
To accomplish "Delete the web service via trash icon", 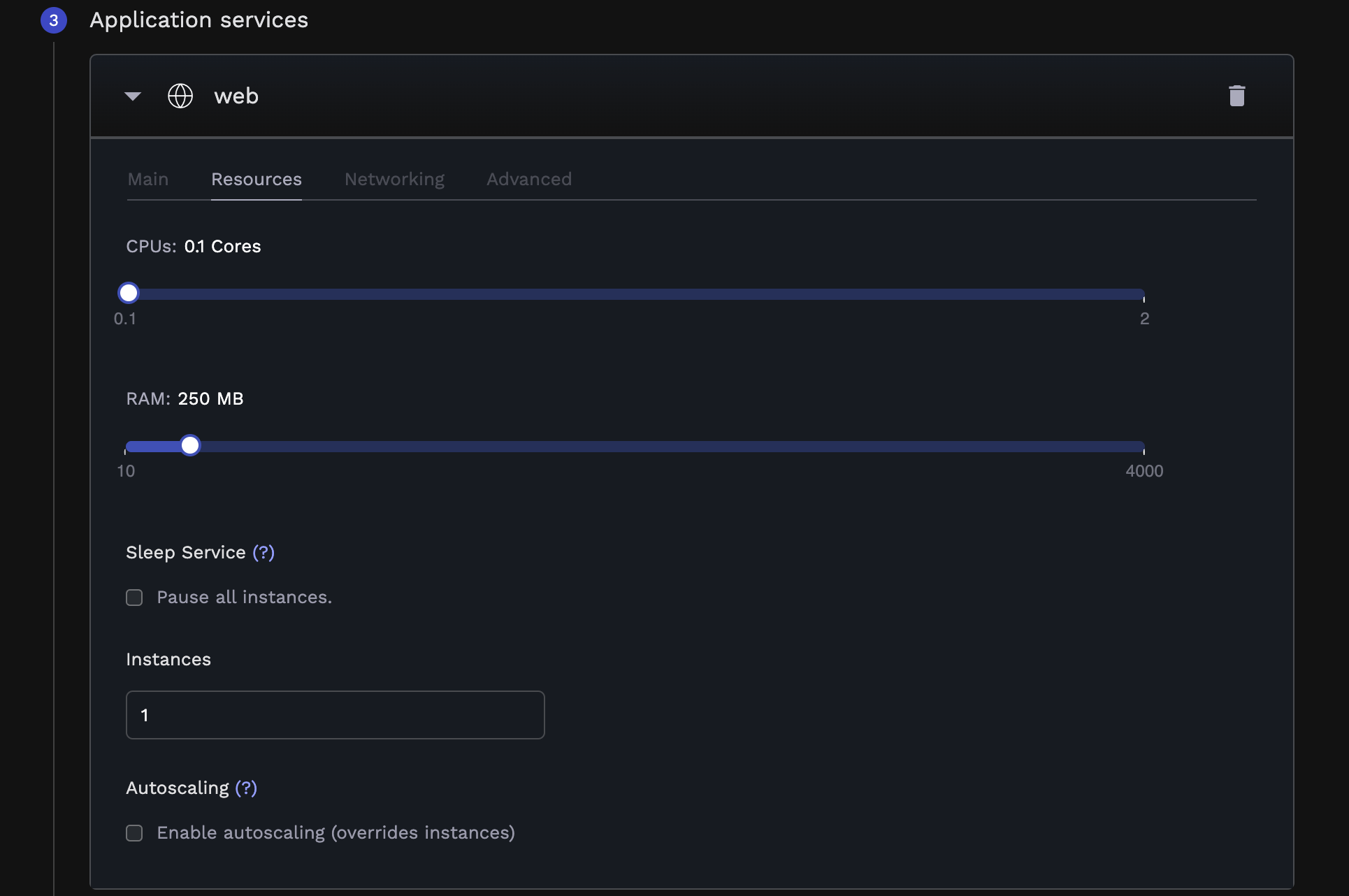I will 1236,96.
